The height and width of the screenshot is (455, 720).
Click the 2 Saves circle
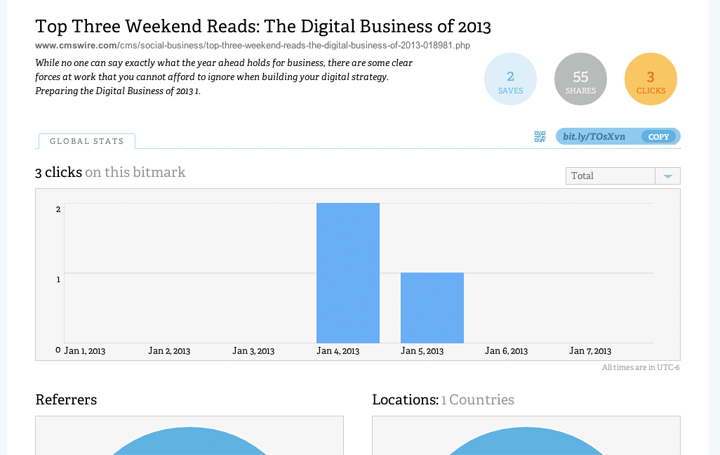coord(510,79)
